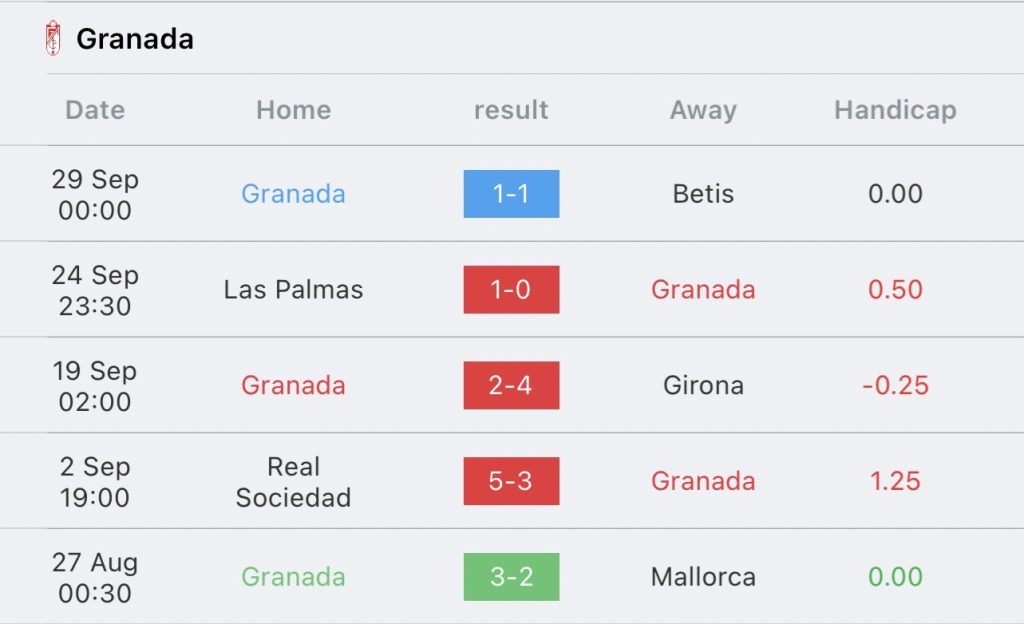This screenshot has width=1024, height=624.
Task: Open the Real Sociedad team link
Action: 293,482
